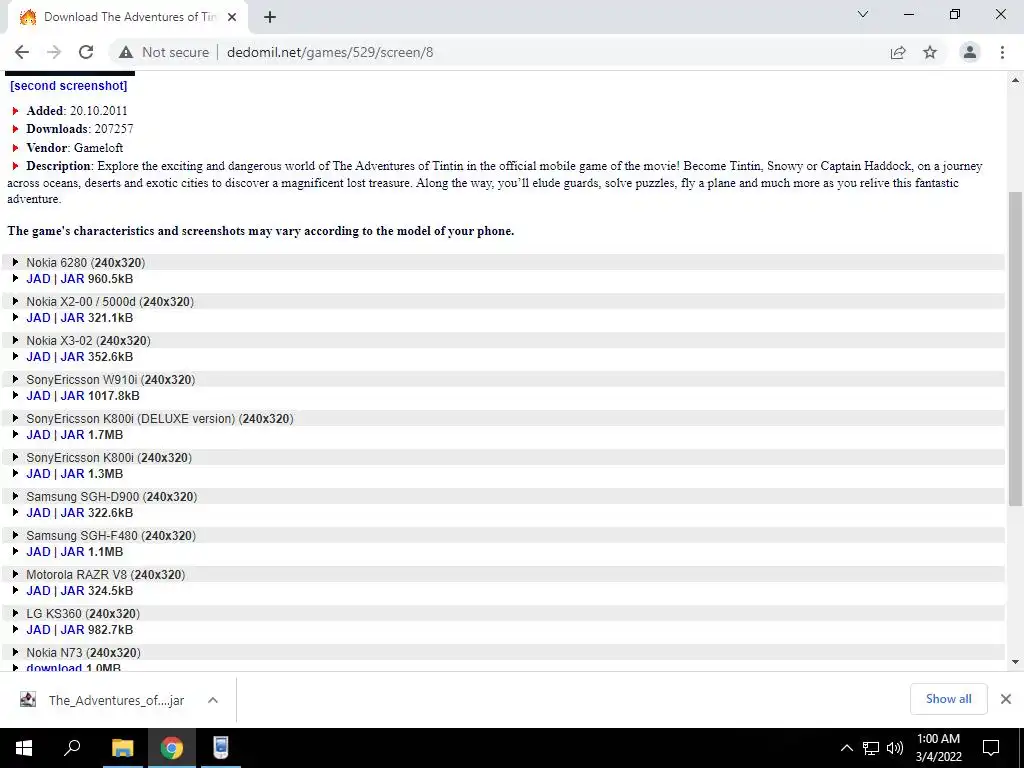The width and height of the screenshot is (1024, 768).
Task: Open the notification center icon
Action: tap(991, 748)
